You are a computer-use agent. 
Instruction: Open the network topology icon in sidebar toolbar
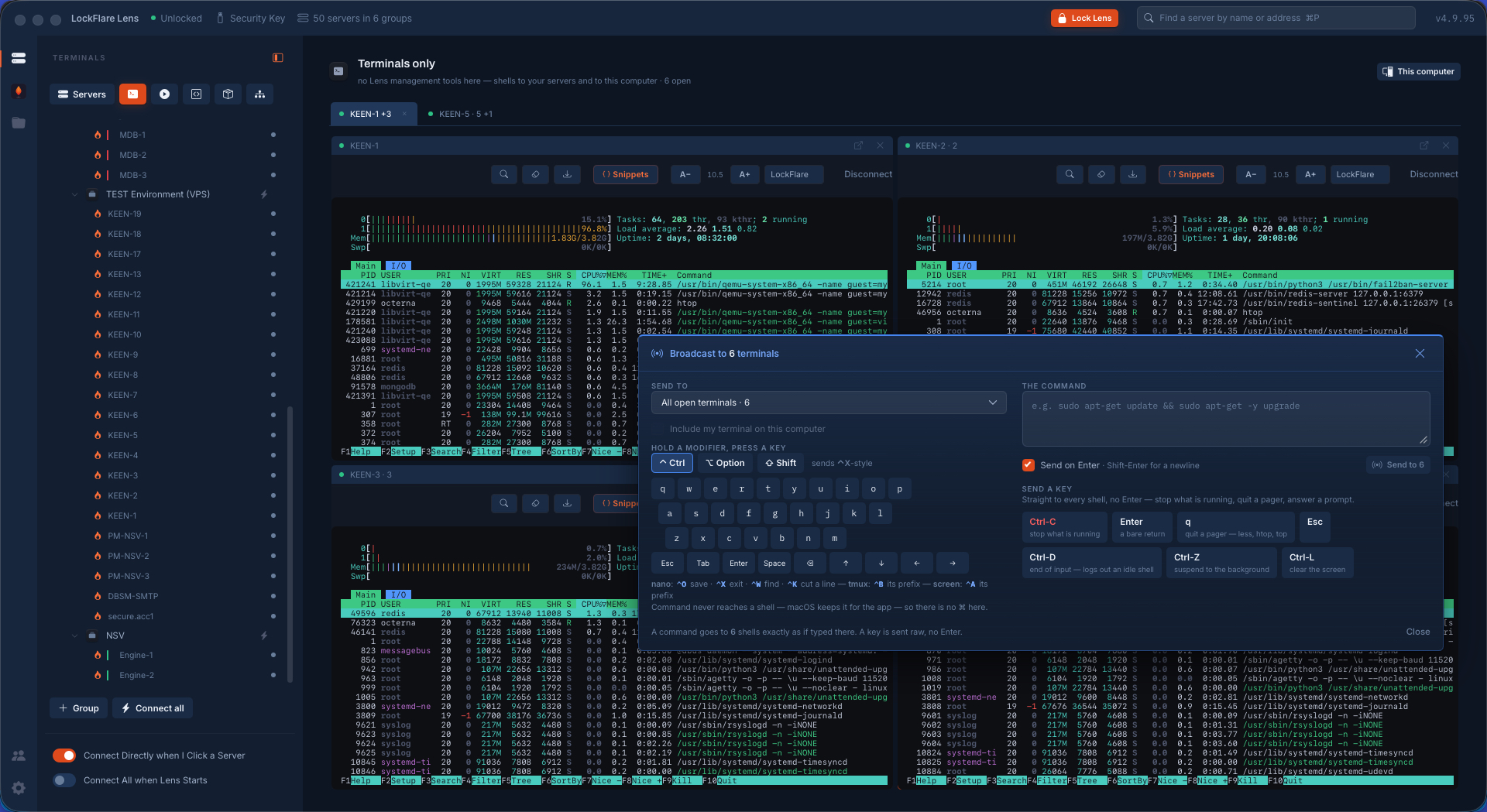click(259, 94)
